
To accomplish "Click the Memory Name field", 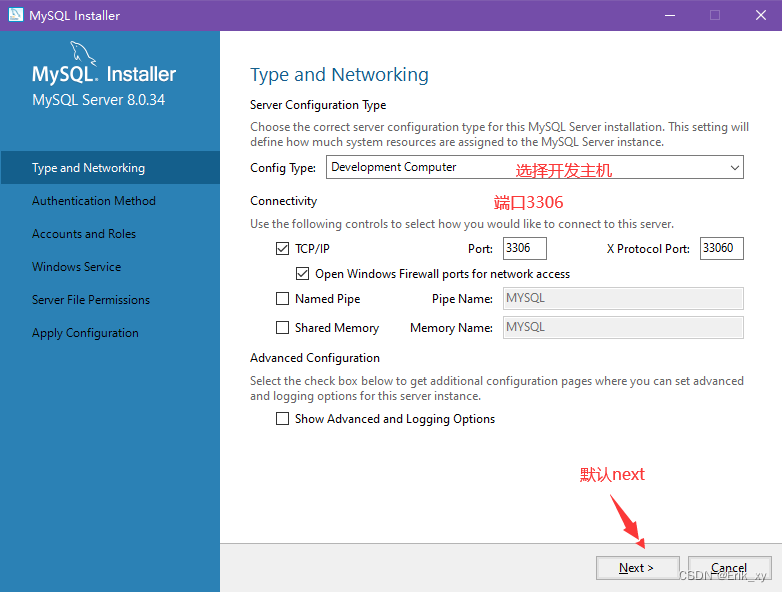I will pos(623,327).
